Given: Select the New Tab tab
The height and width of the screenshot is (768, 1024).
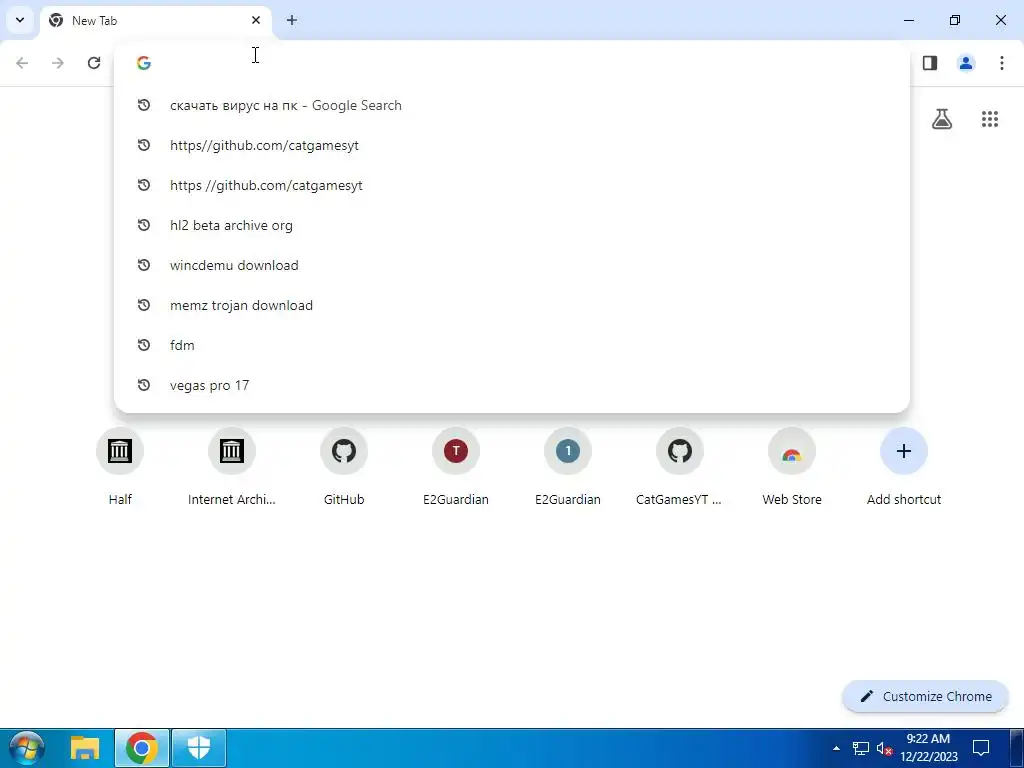Looking at the screenshot, I should click(155, 21).
